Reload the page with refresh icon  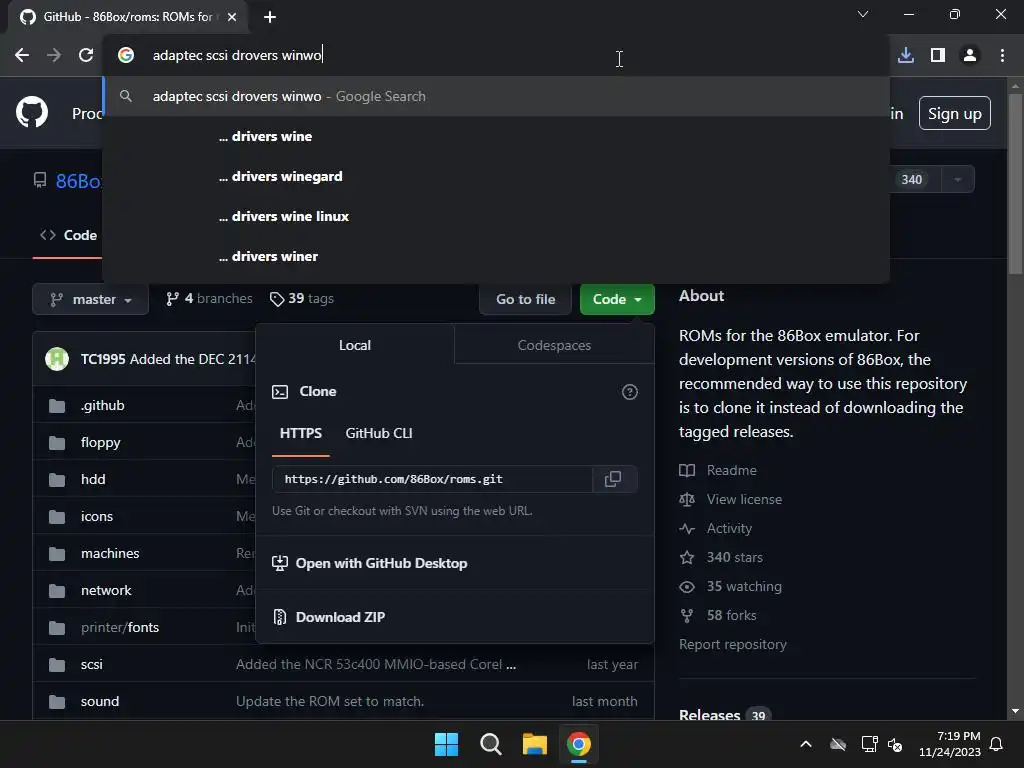pos(86,56)
